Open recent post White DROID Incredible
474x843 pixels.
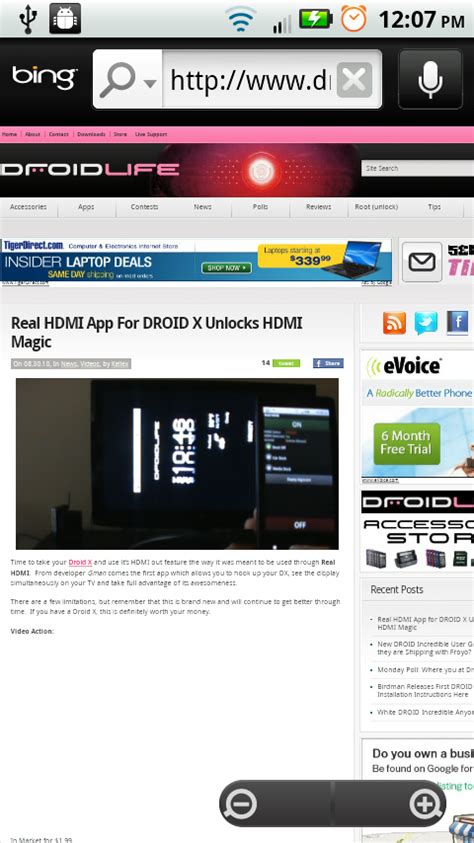click(425, 712)
